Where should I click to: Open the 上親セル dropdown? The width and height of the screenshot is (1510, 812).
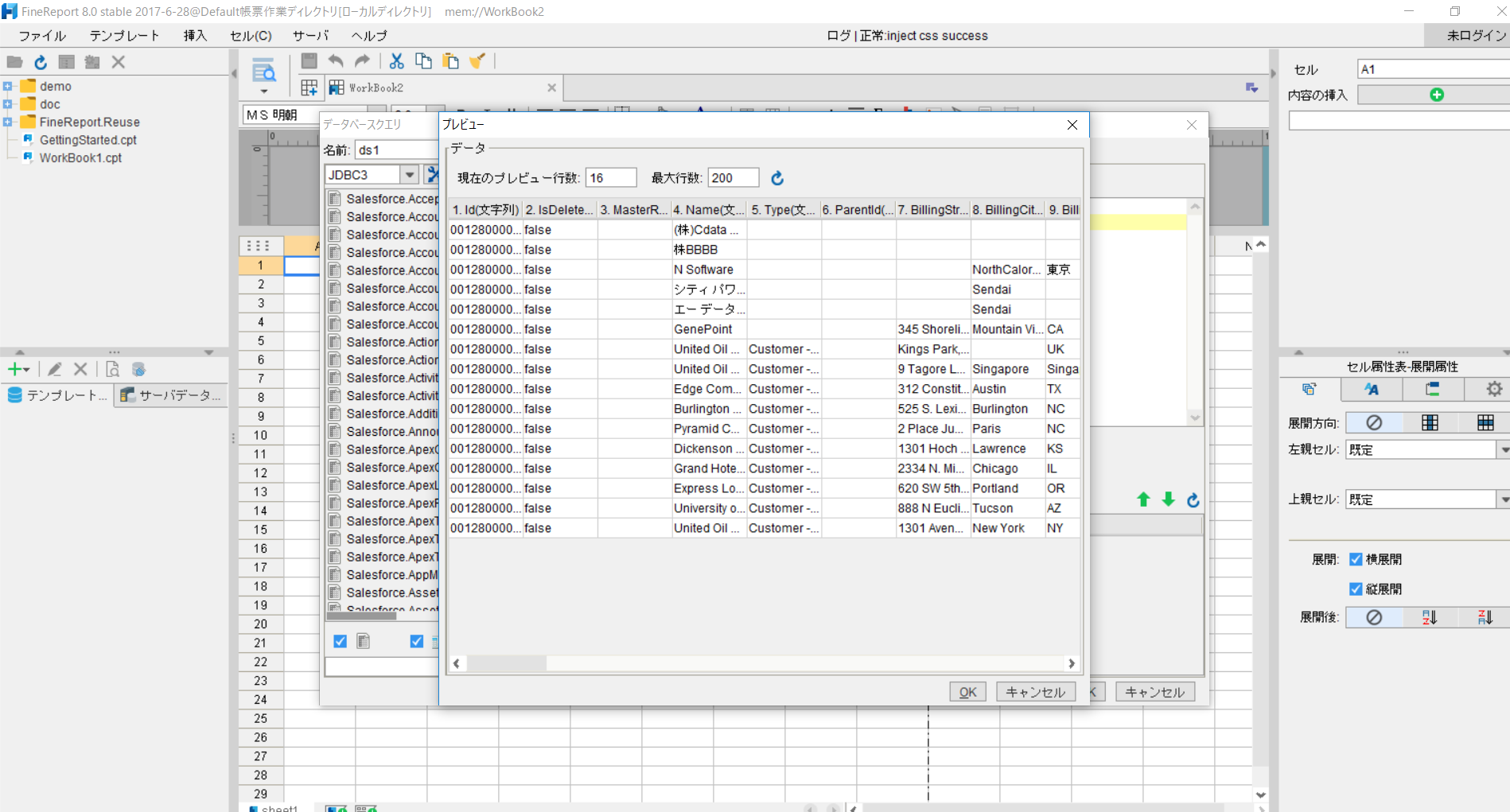1504,499
